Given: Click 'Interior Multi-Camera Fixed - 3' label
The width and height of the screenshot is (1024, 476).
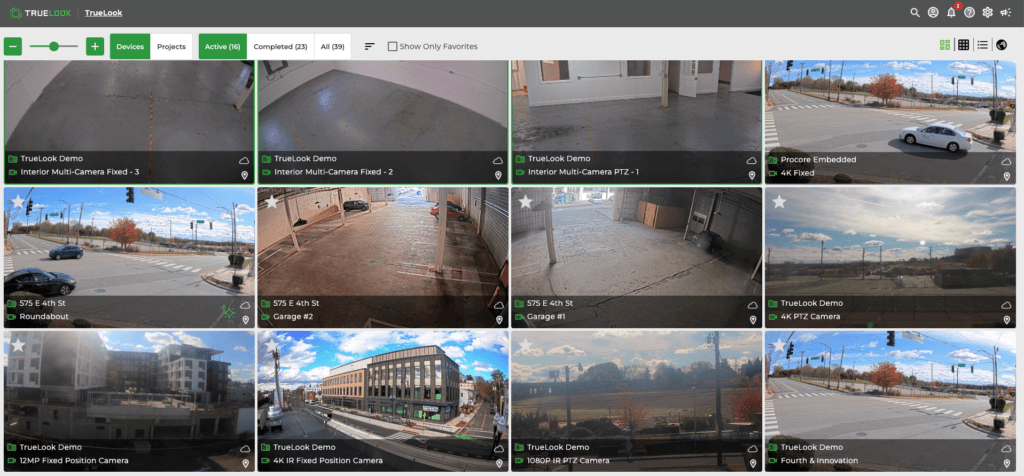Looking at the screenshot, I should pos(80,172).
